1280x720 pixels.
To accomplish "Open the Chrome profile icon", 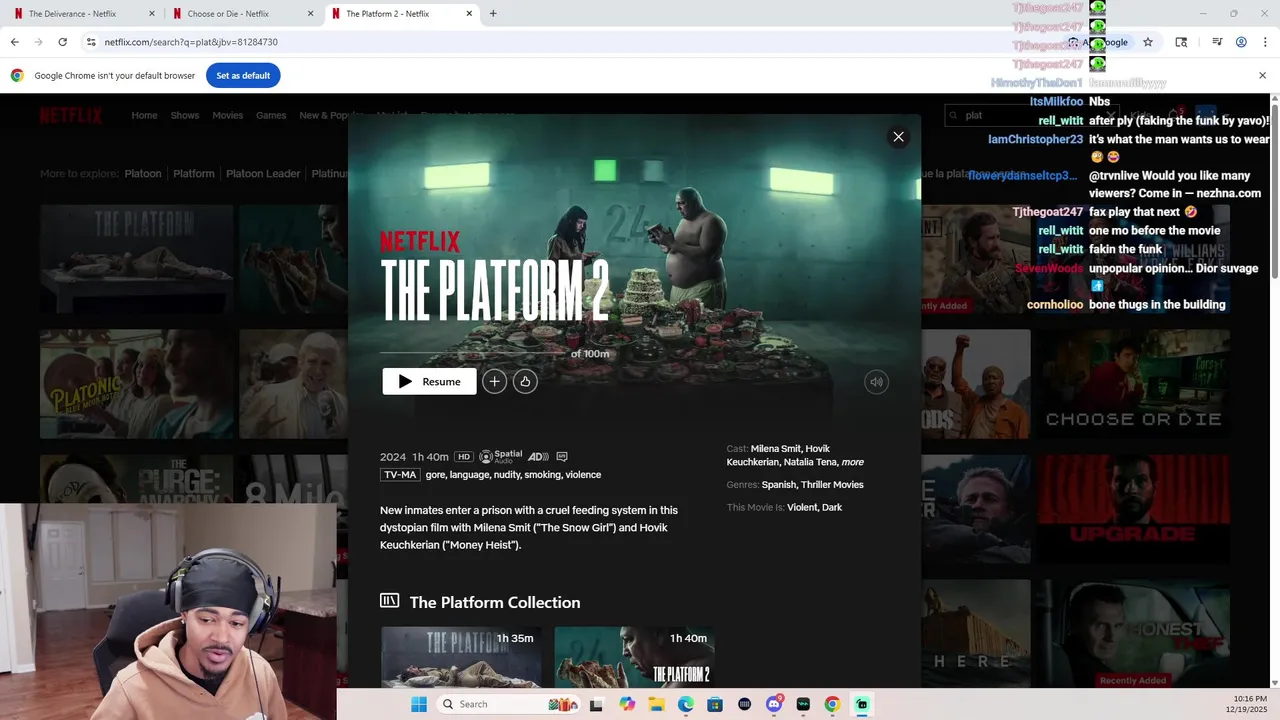I will [1241, 42].
